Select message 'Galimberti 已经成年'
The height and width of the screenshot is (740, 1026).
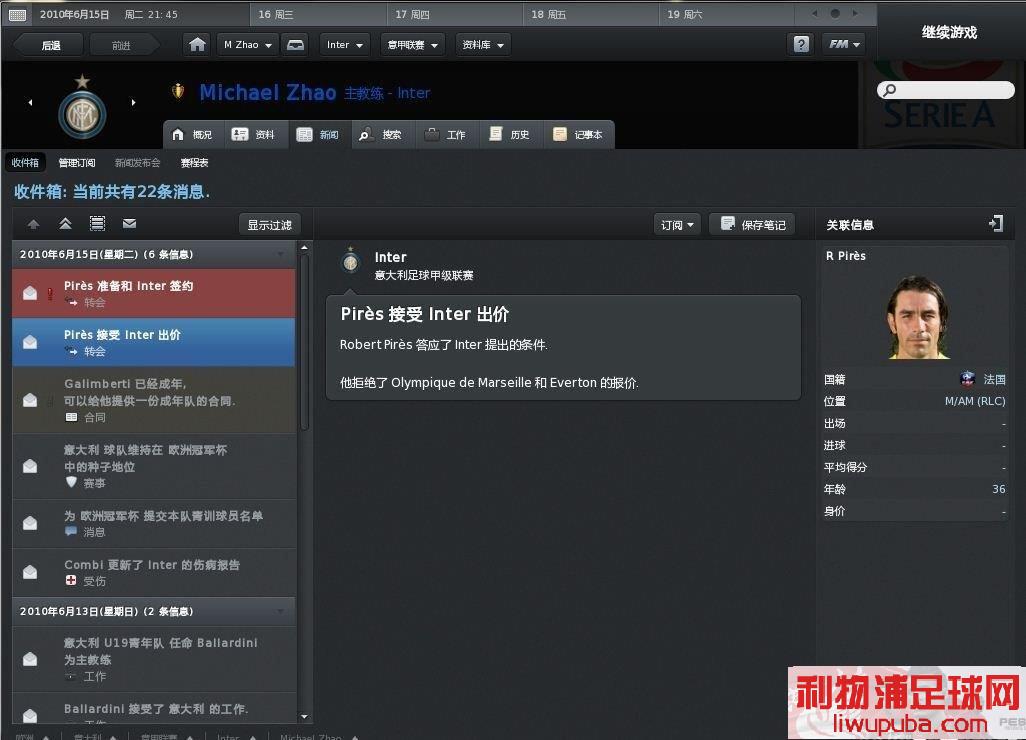[x=154, y=400]
